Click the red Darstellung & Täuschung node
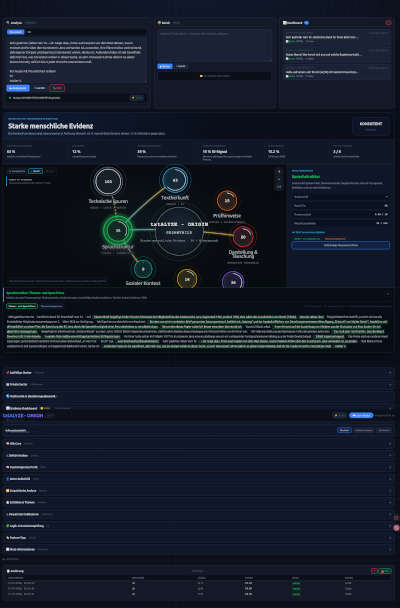 point(243,237)
